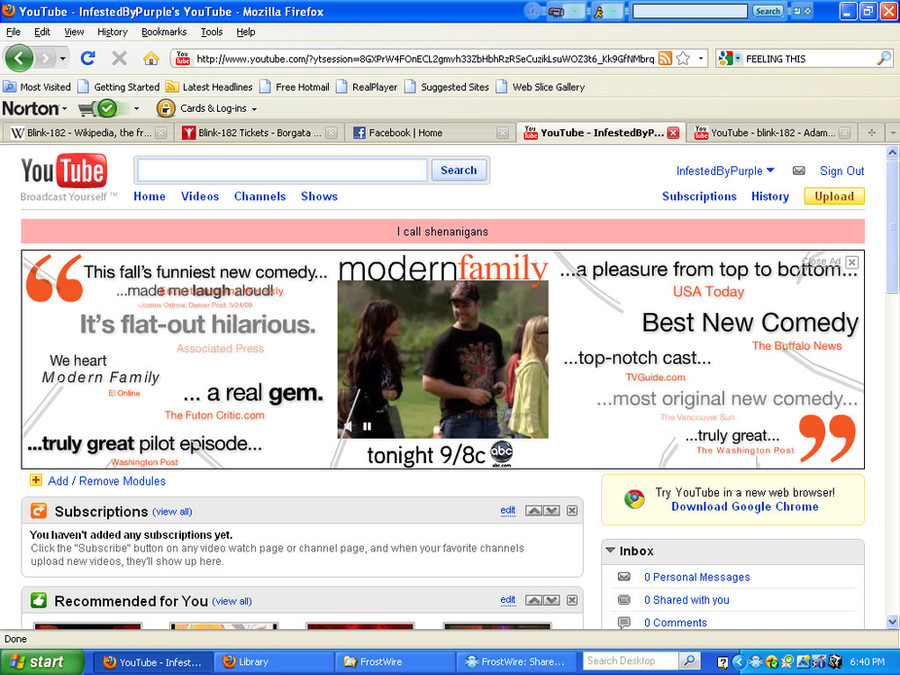The height and width of the screenshot is (675, 900).
Task: Open the Google search engine selector
Action: coord(730,58)
